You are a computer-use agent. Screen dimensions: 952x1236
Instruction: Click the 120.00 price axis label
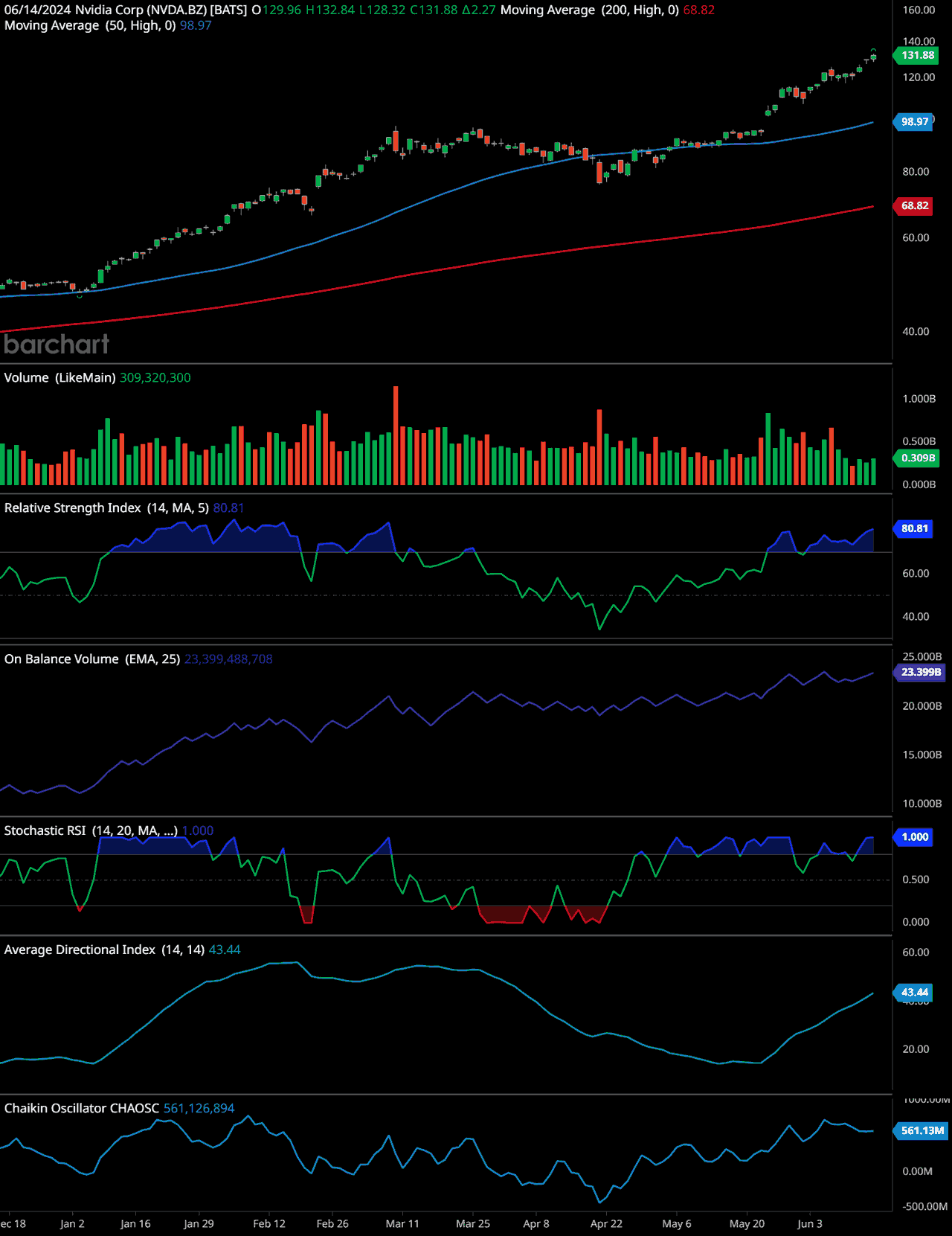pyautogui.click(x=919, y=77)
